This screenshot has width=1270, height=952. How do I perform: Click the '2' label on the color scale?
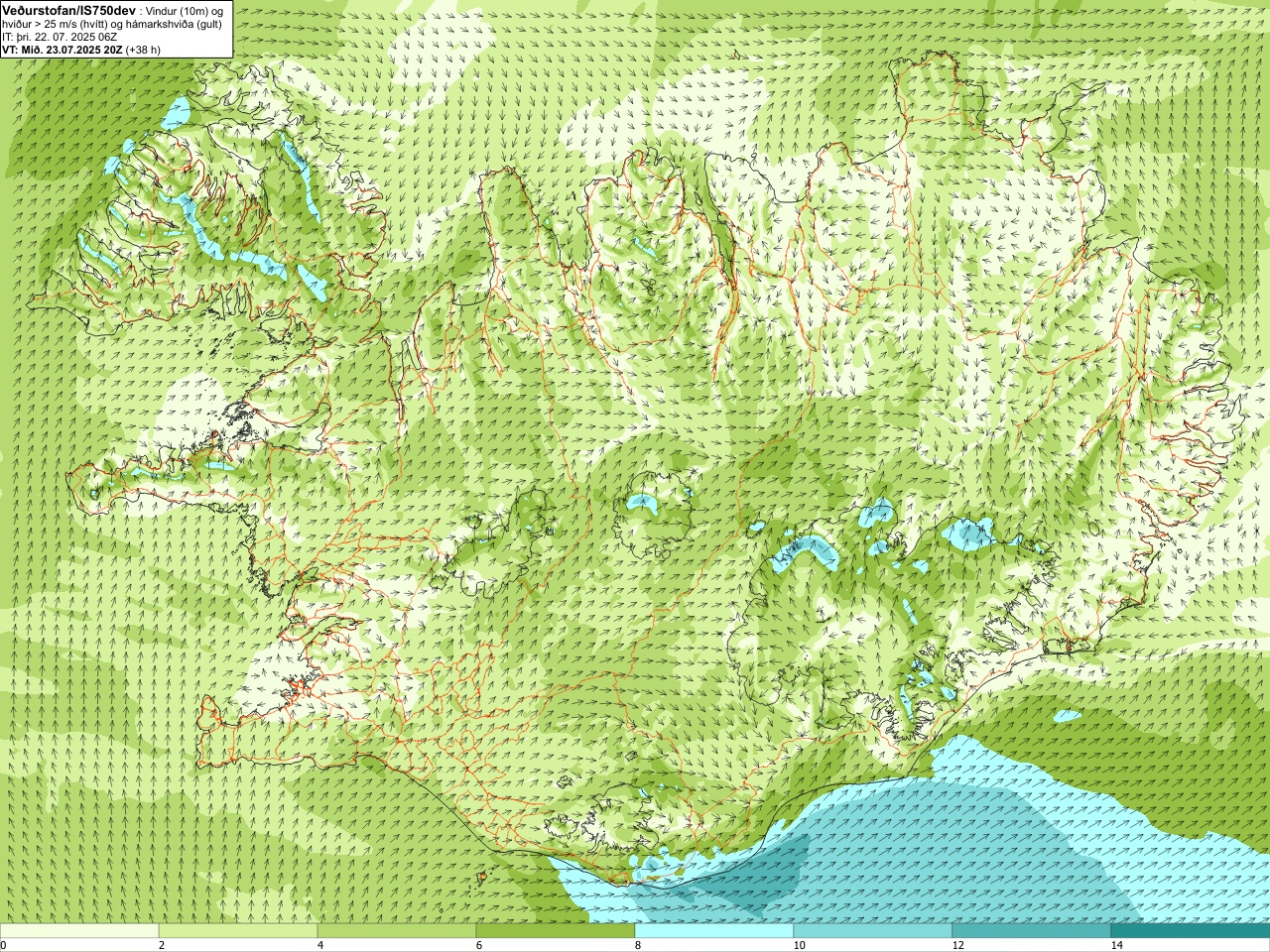[162, 945]
